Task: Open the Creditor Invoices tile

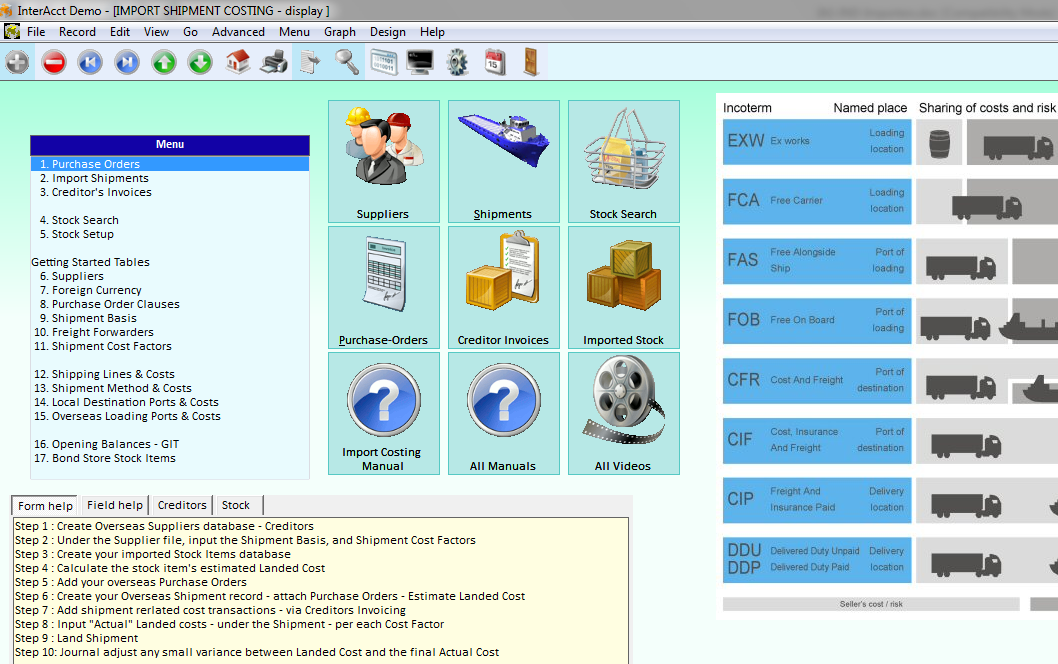Action: click(x=503, y=287)
